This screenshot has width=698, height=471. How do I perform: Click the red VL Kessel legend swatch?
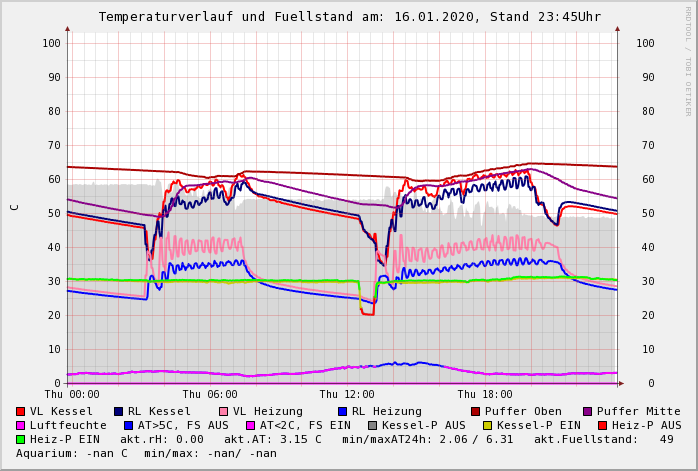click(20, 411)
